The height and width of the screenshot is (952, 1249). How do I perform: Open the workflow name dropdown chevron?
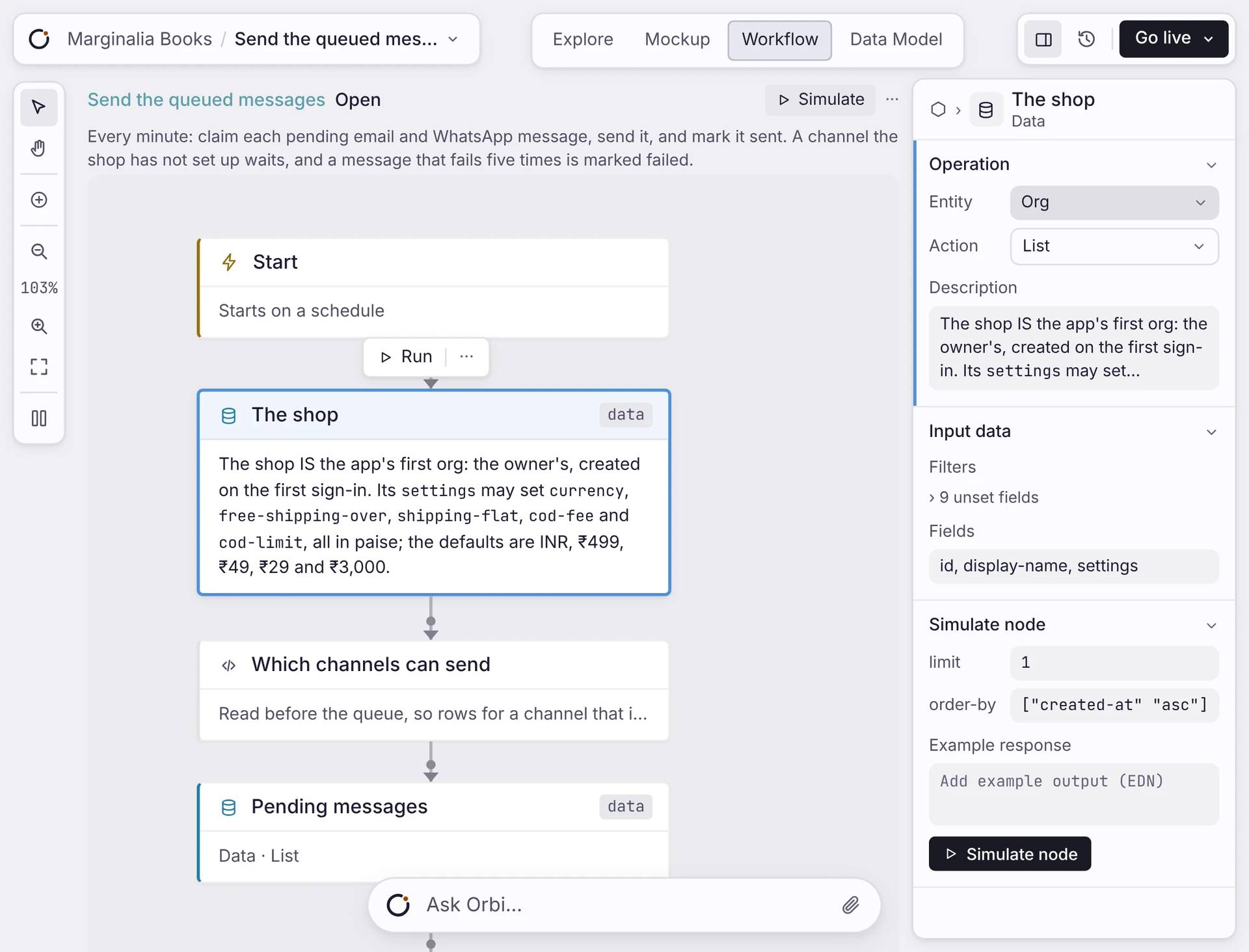coord(453,39)
